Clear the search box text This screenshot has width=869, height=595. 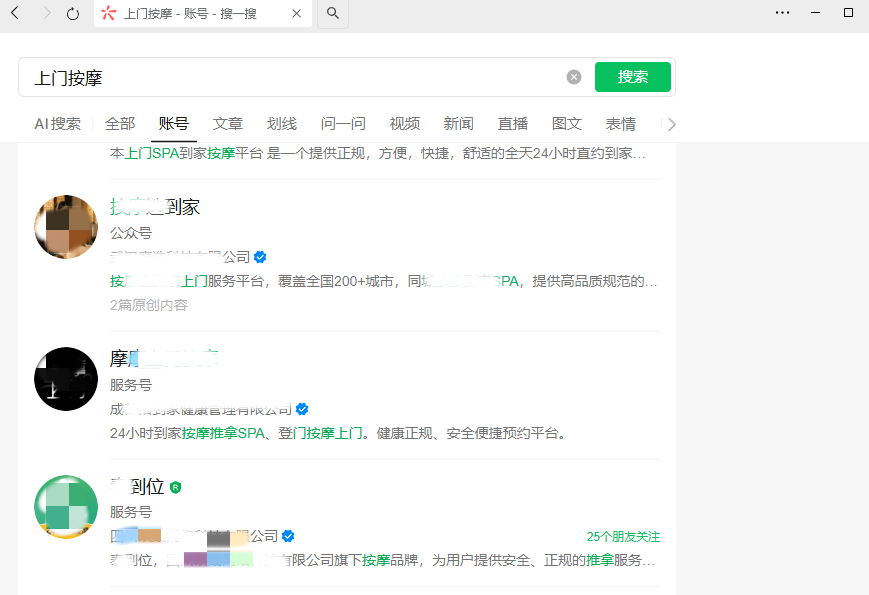(x=574, y=77)
